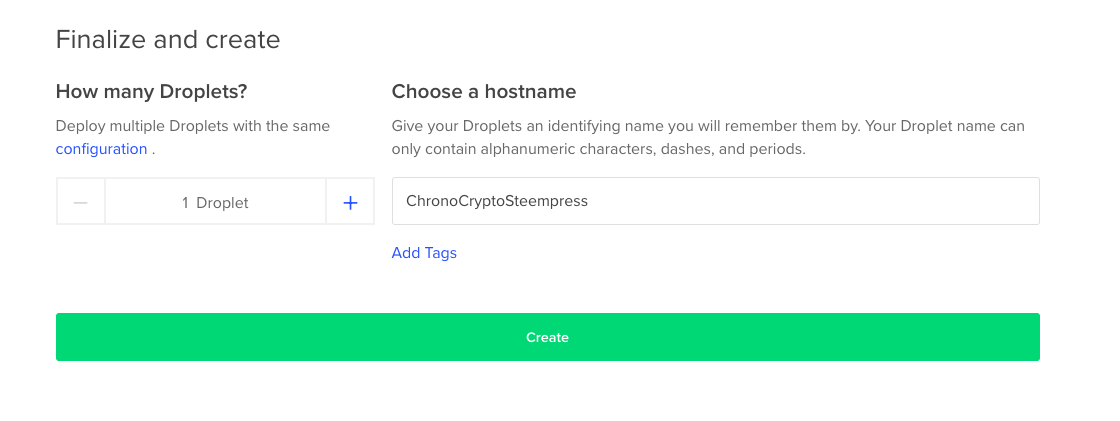Click 'Deploy multiple Droplets' description text
This screenshot has width=1120, height=421.
tap(193, 127)
